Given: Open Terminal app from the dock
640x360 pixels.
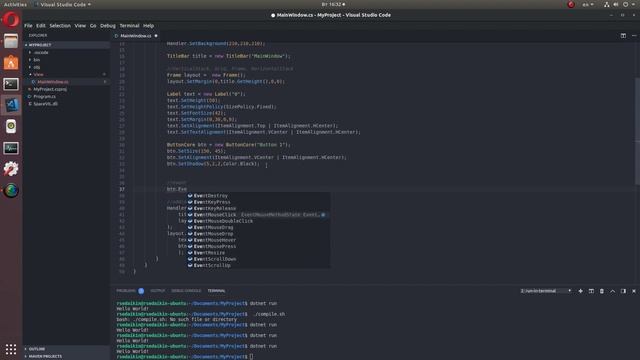Looking at the screenshot, I should (11, 84).
